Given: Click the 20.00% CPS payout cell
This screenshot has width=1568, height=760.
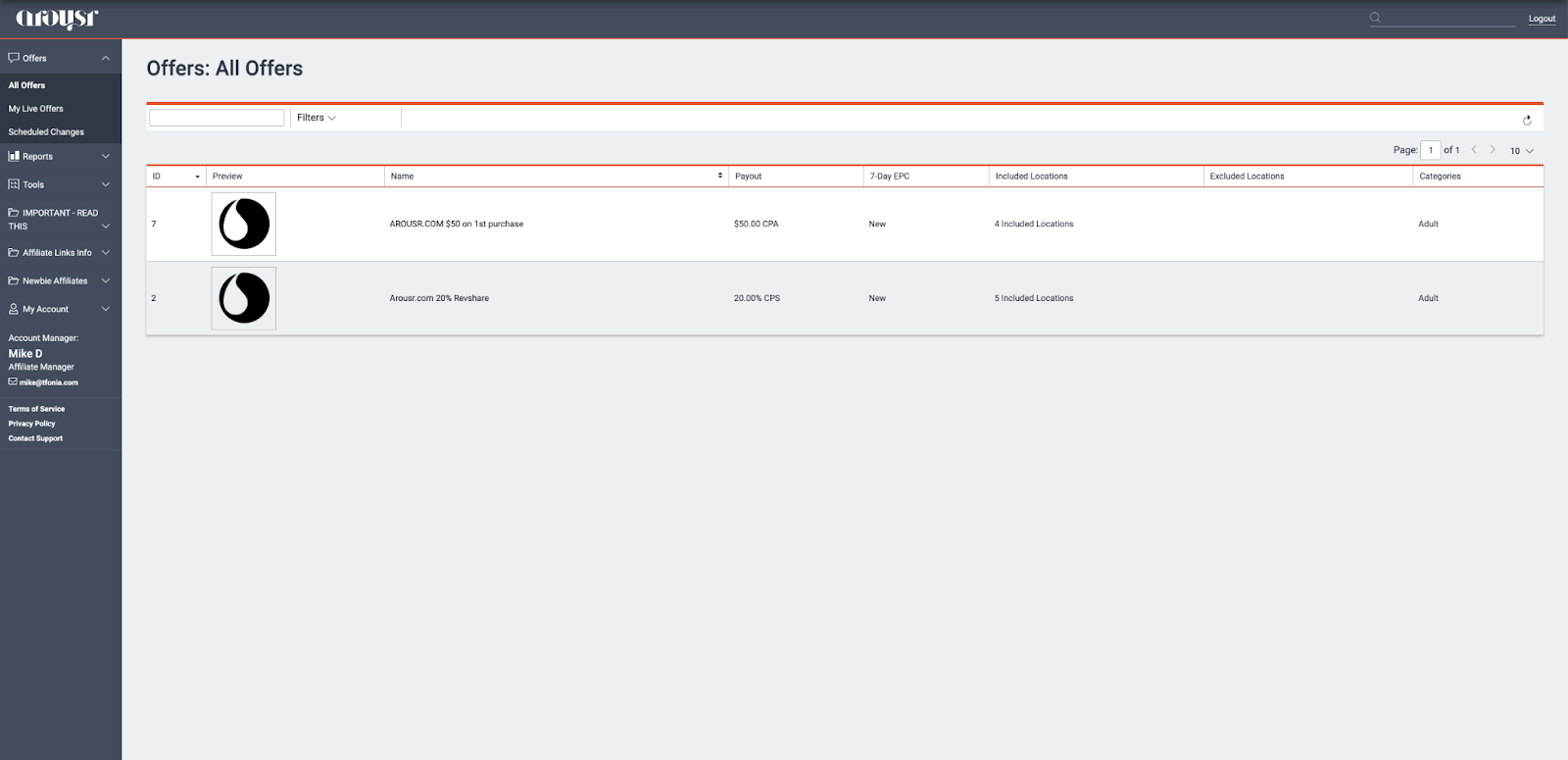Looking at the screenshot, I should coord(757,298).
